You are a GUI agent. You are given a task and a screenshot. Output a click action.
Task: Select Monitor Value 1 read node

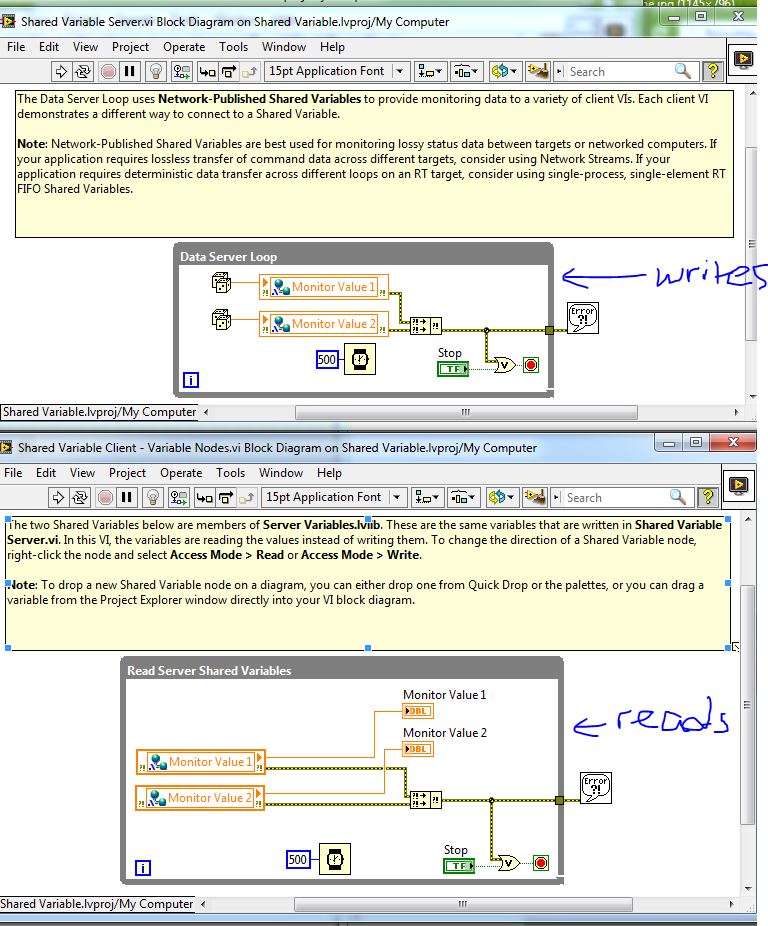click(x=200, y=762)
